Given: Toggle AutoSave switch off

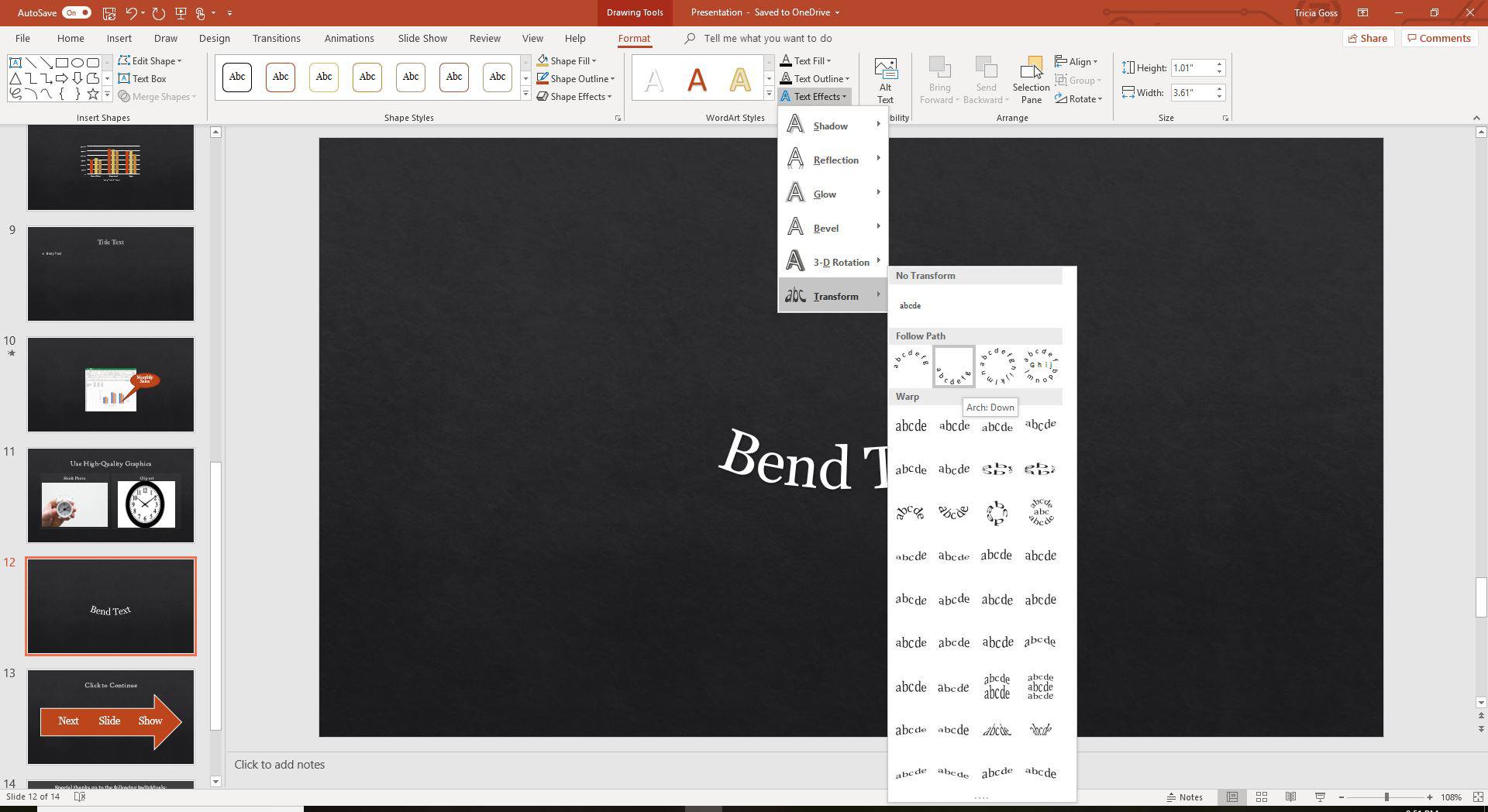Looking at the screenshot, I should click(x=77, y=12).
